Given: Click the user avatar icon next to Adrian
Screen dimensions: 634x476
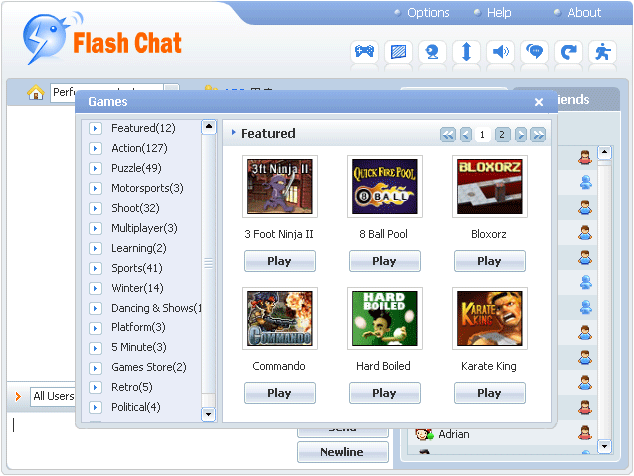Looking at the screenshot, I should (585, 432).
